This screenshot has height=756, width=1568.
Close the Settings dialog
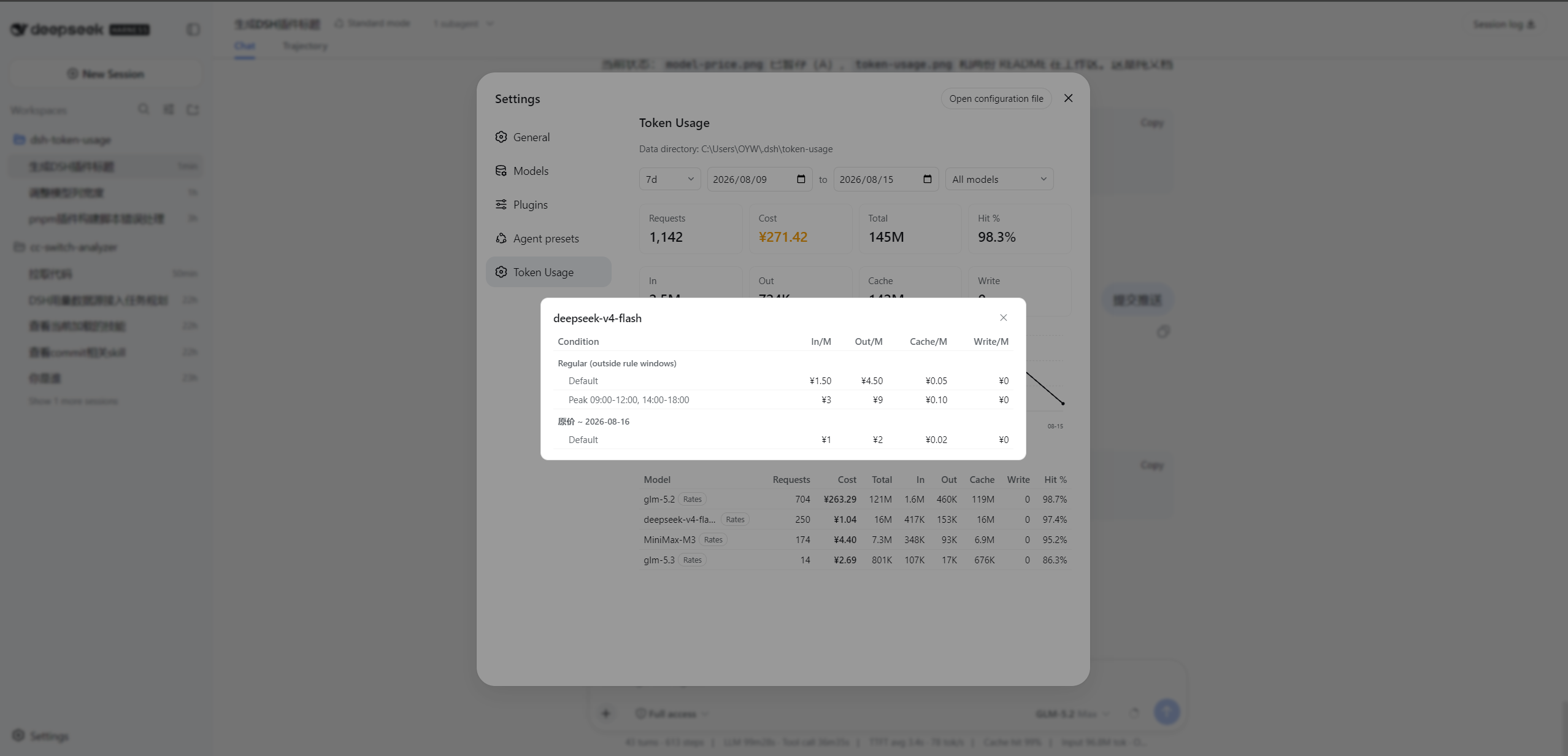coord(1069,98)
